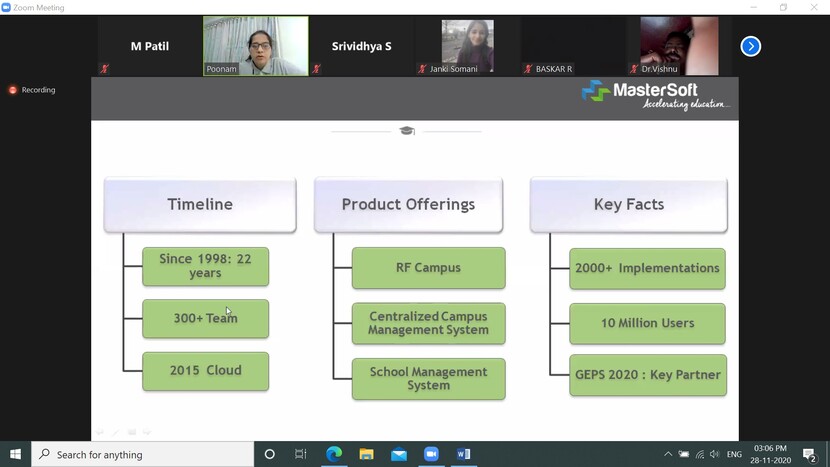830x467 pixels.
Task: Click the M Patil participant tile
Action: (x=149, y=46)
